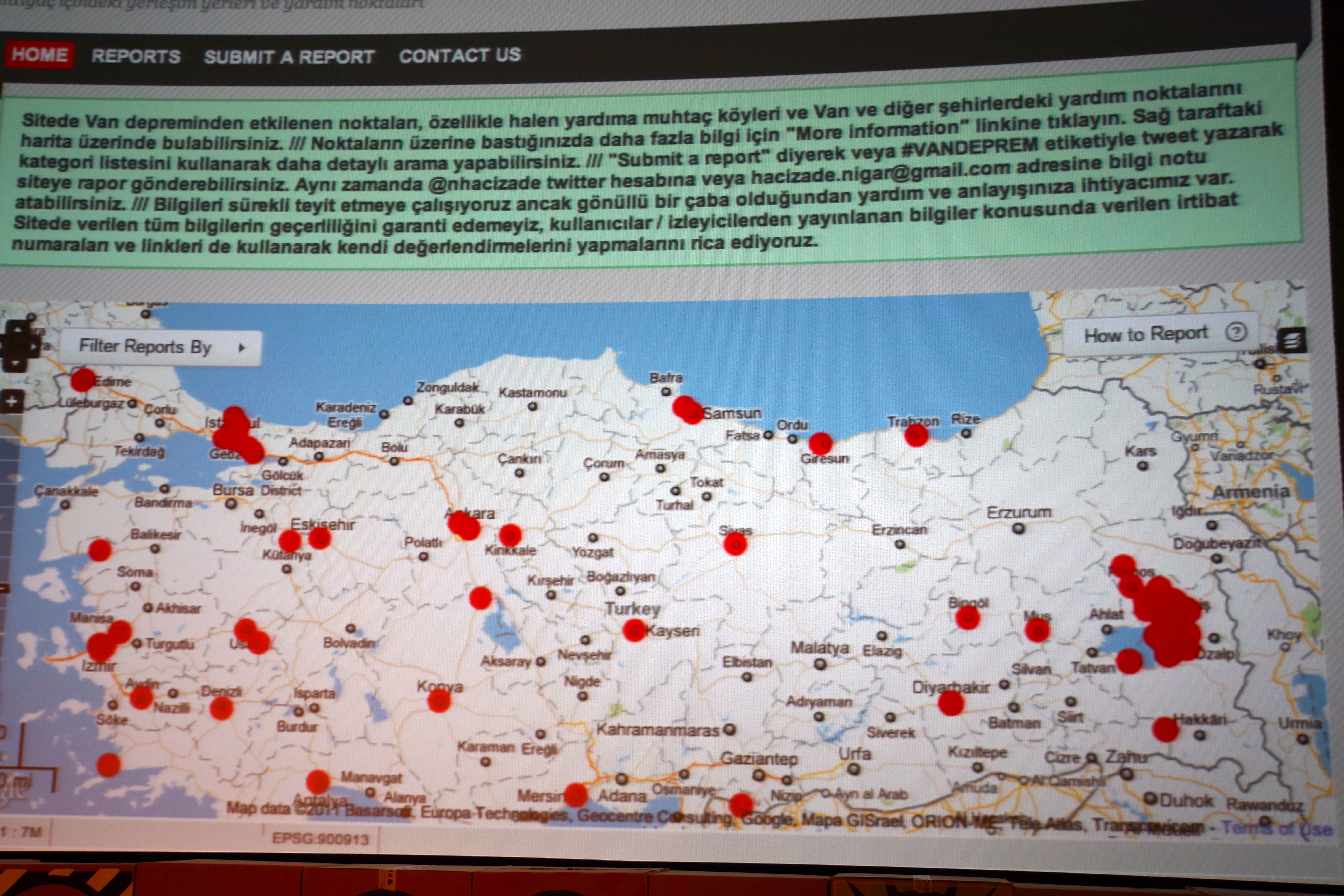Select the red report marker at Bingöl

tap(967, 618)
